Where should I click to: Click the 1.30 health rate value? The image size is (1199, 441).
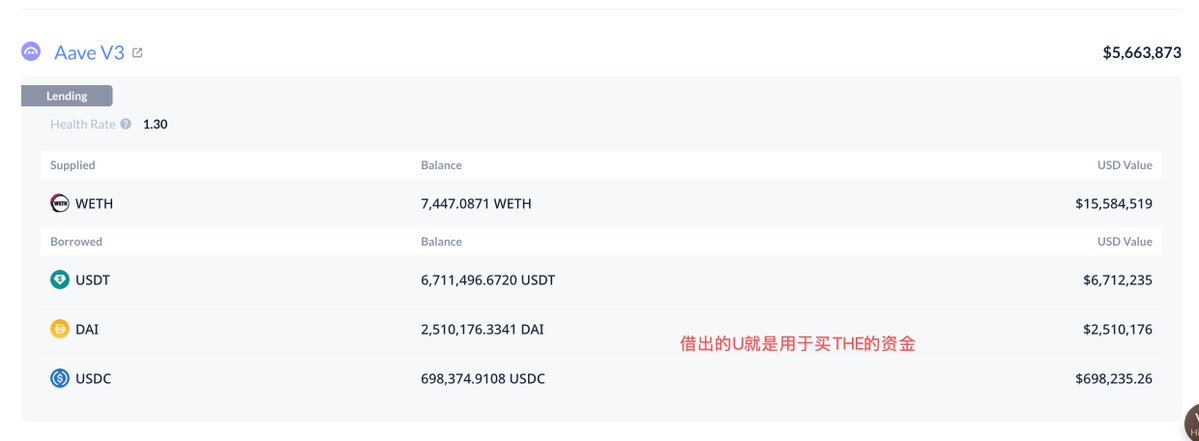pos(155,124)
